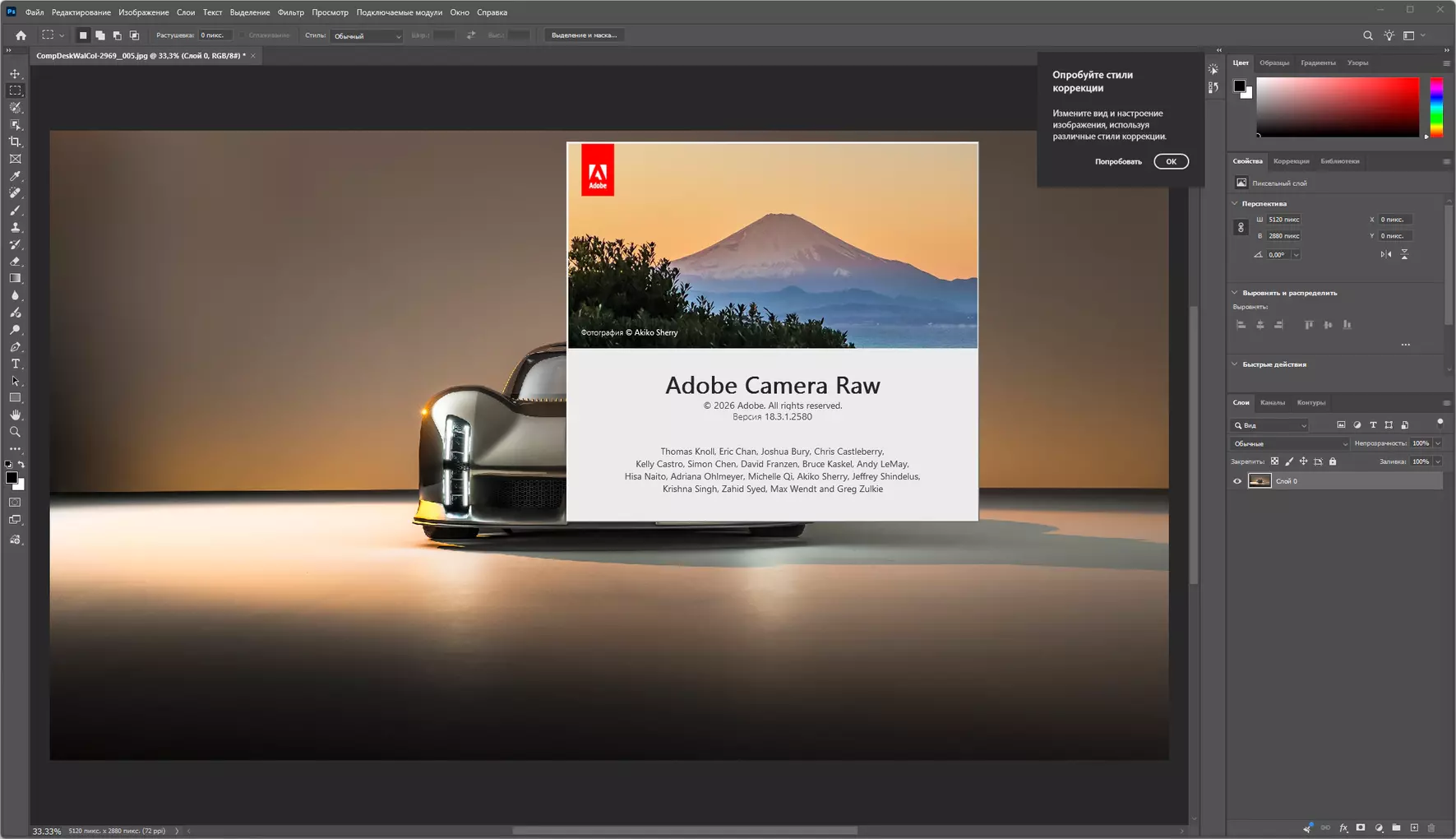Toggle visibility of Слой 0
1456x839 pixels.
coord(1237,481)
